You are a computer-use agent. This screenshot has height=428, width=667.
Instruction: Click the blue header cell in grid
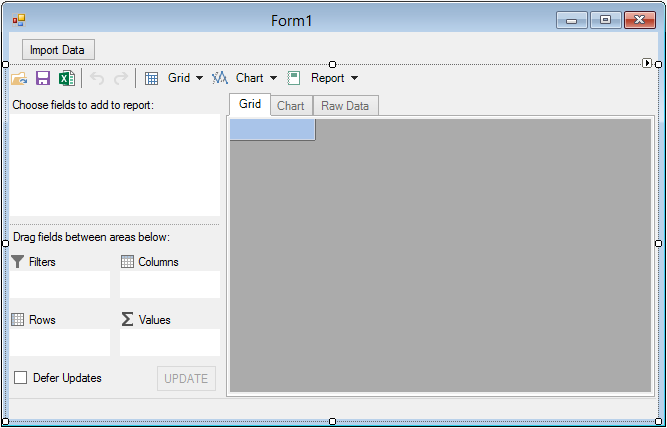pos(272,129)
